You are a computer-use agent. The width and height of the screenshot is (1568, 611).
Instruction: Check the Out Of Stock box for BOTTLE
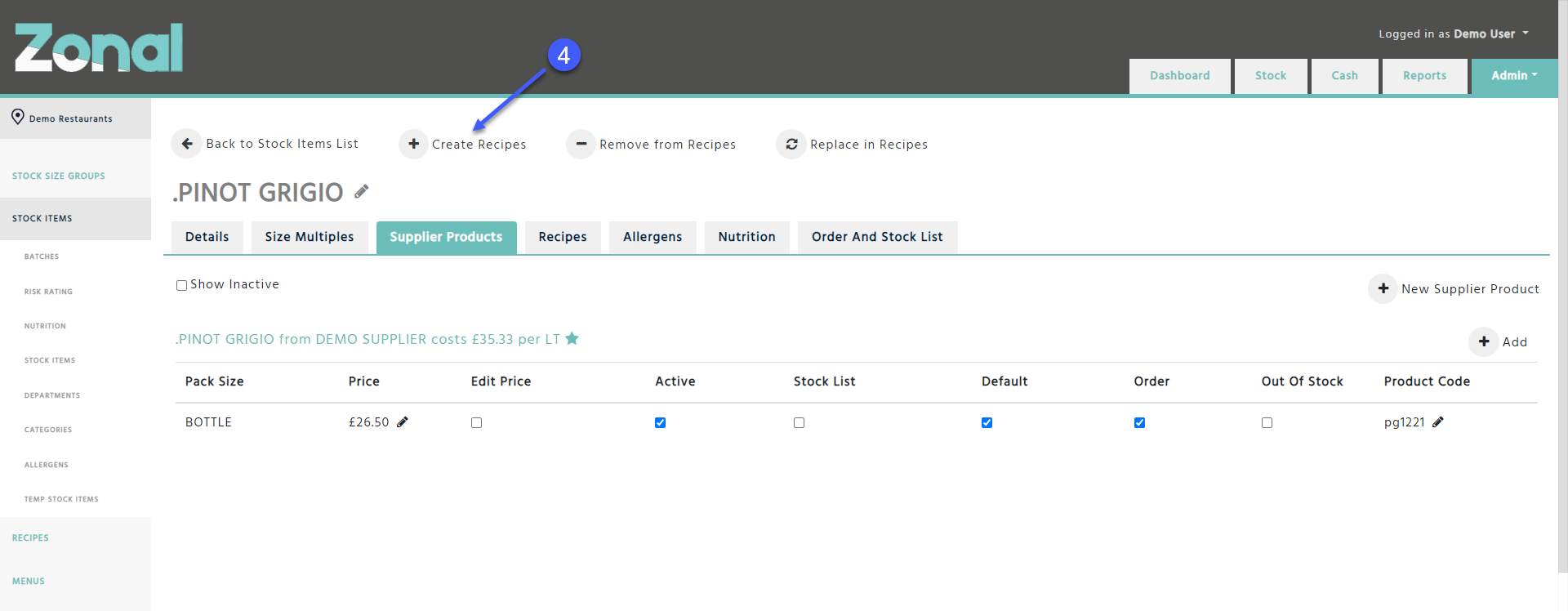(x=1267, y=423)
